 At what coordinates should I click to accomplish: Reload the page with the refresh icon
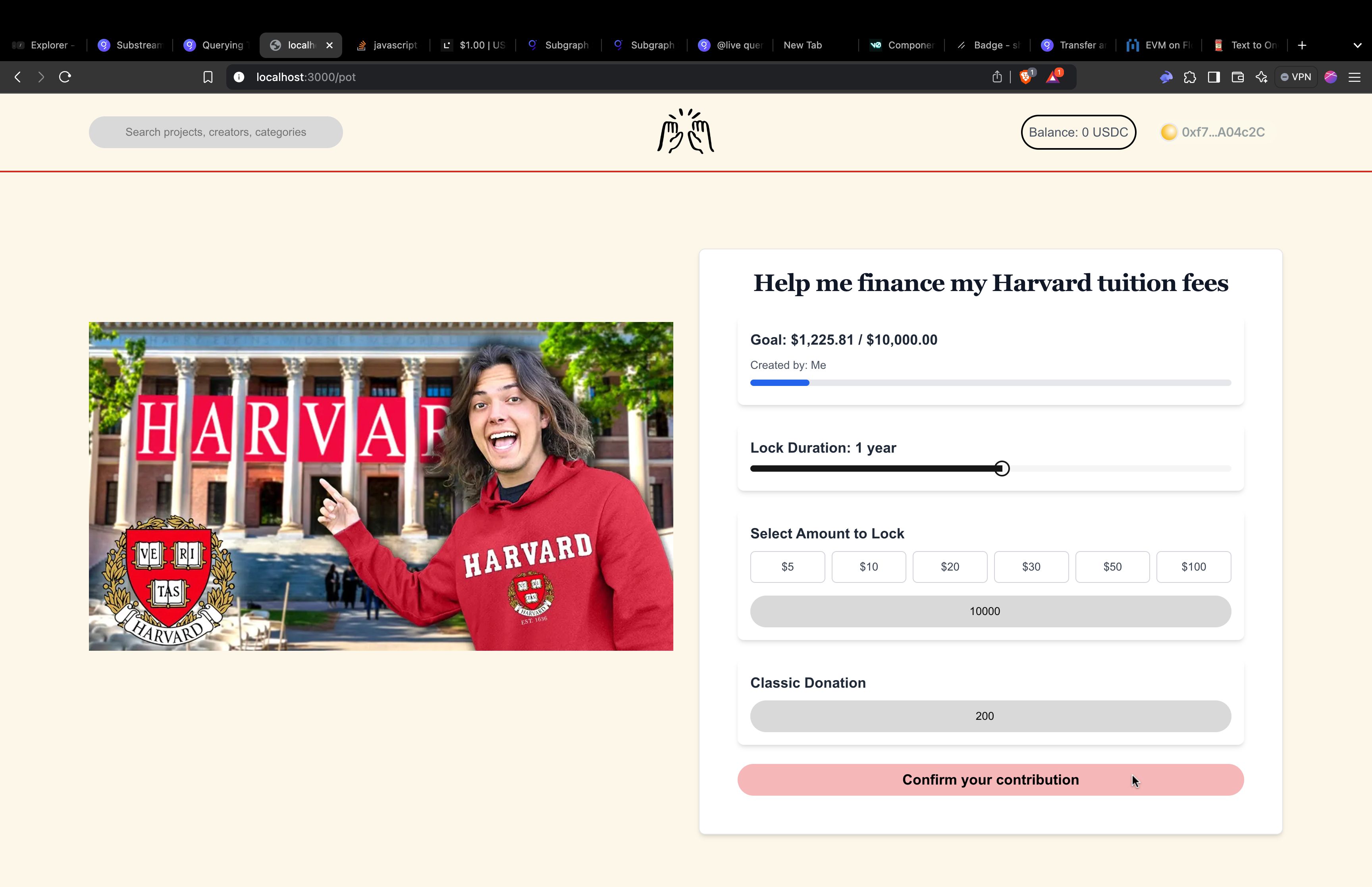[65, 77]
